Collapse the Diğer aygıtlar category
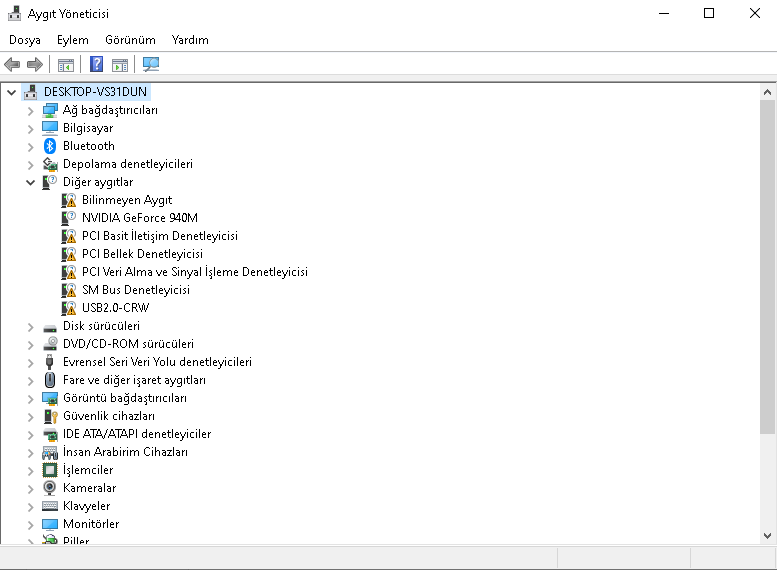Viewport: 777px width, 570px height. [31, 182]
